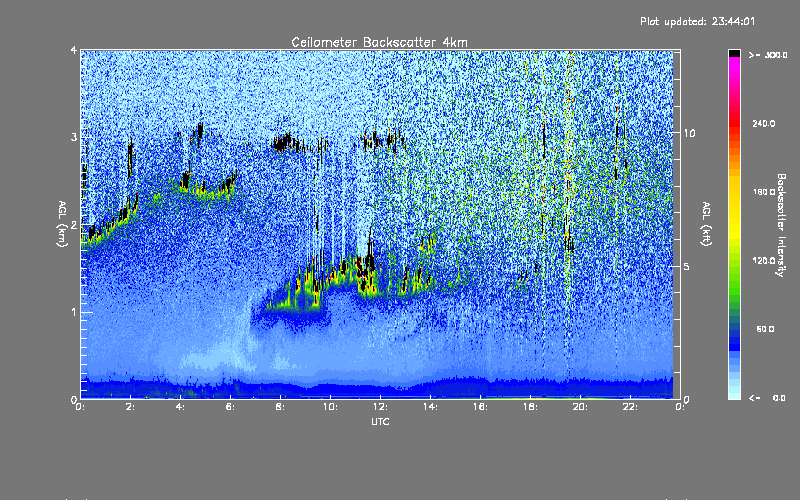The image size is (800, 500).
Task: Click the '>= 300.0' colorbar maximum label
Action: tap(768, 55)
